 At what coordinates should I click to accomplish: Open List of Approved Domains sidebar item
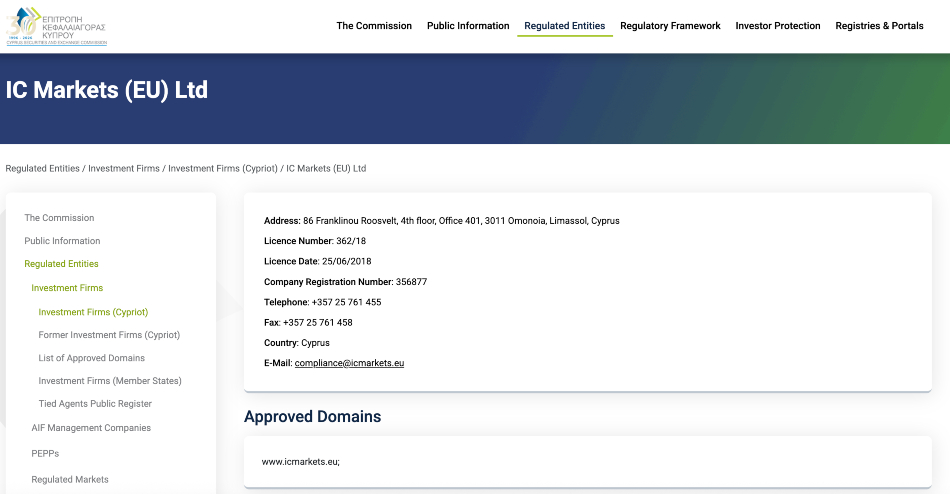click(91, 358)
